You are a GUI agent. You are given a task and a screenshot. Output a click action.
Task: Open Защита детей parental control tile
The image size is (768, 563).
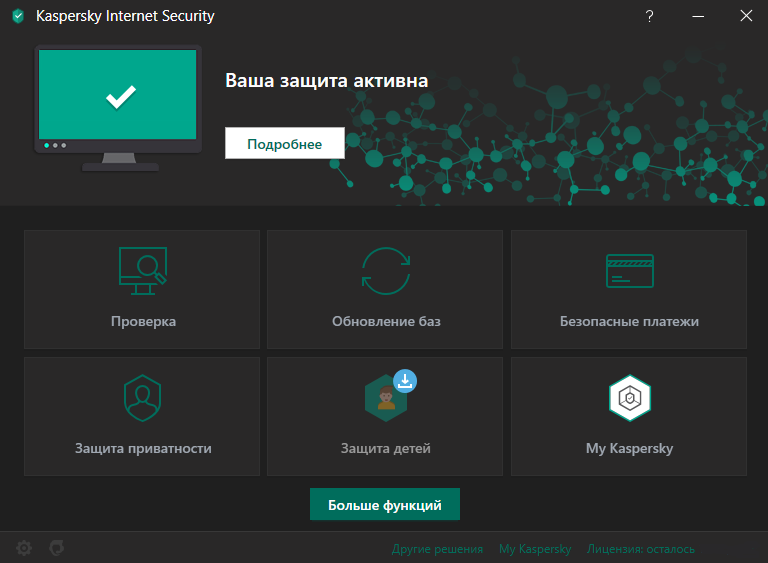tap(385, 416)
